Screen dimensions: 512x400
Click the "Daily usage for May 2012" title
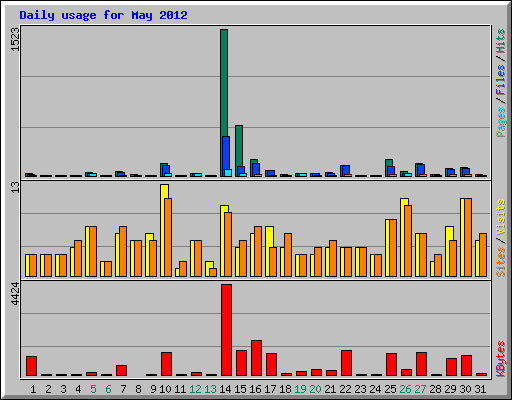(x=103, y=15)
